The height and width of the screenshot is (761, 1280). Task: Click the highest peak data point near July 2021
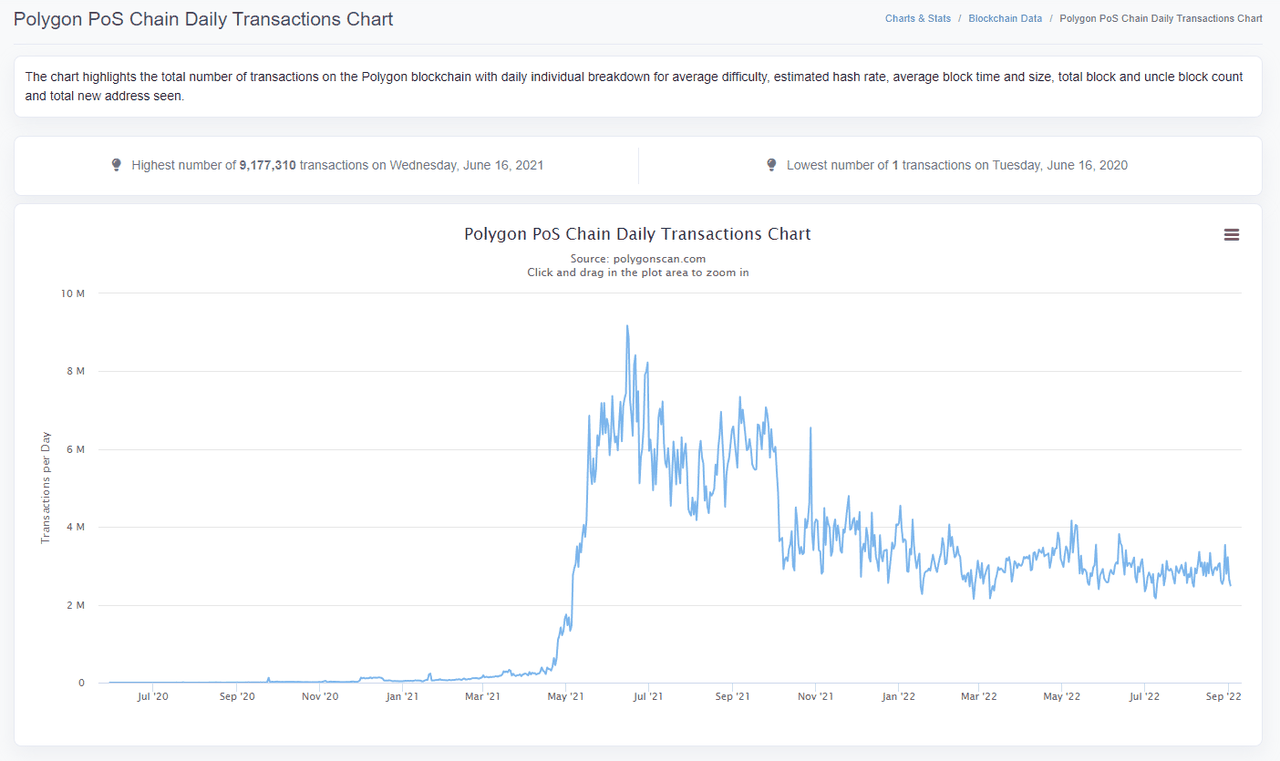point(626,325)
